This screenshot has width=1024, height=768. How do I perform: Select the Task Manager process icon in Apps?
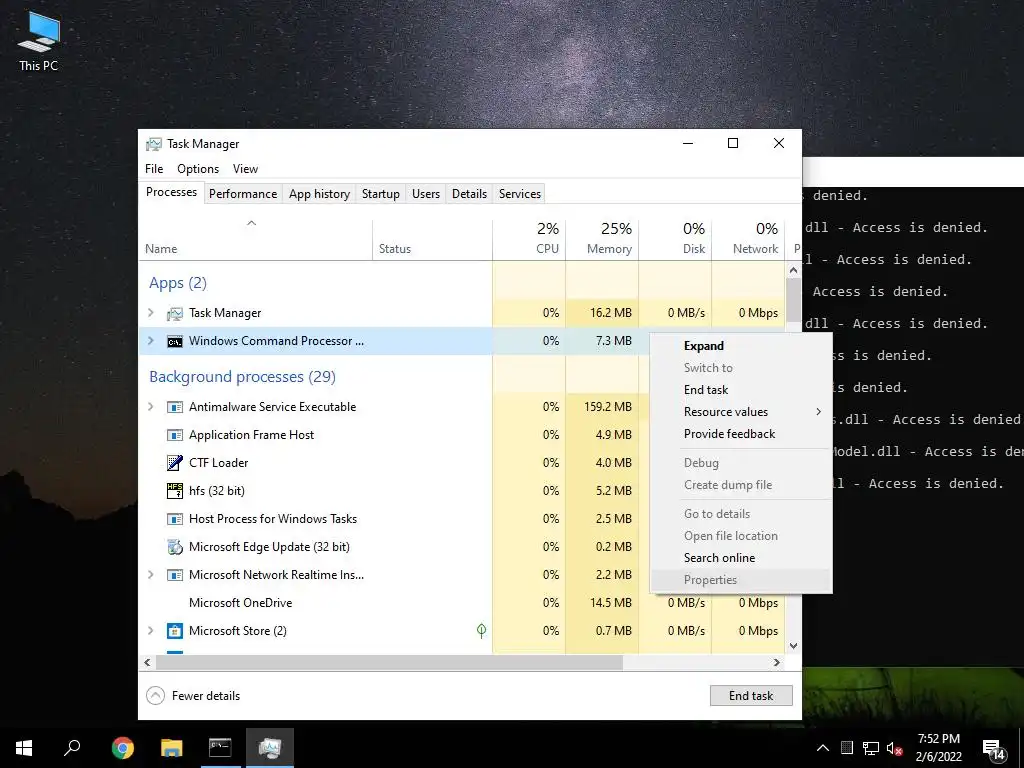point(174,313)
